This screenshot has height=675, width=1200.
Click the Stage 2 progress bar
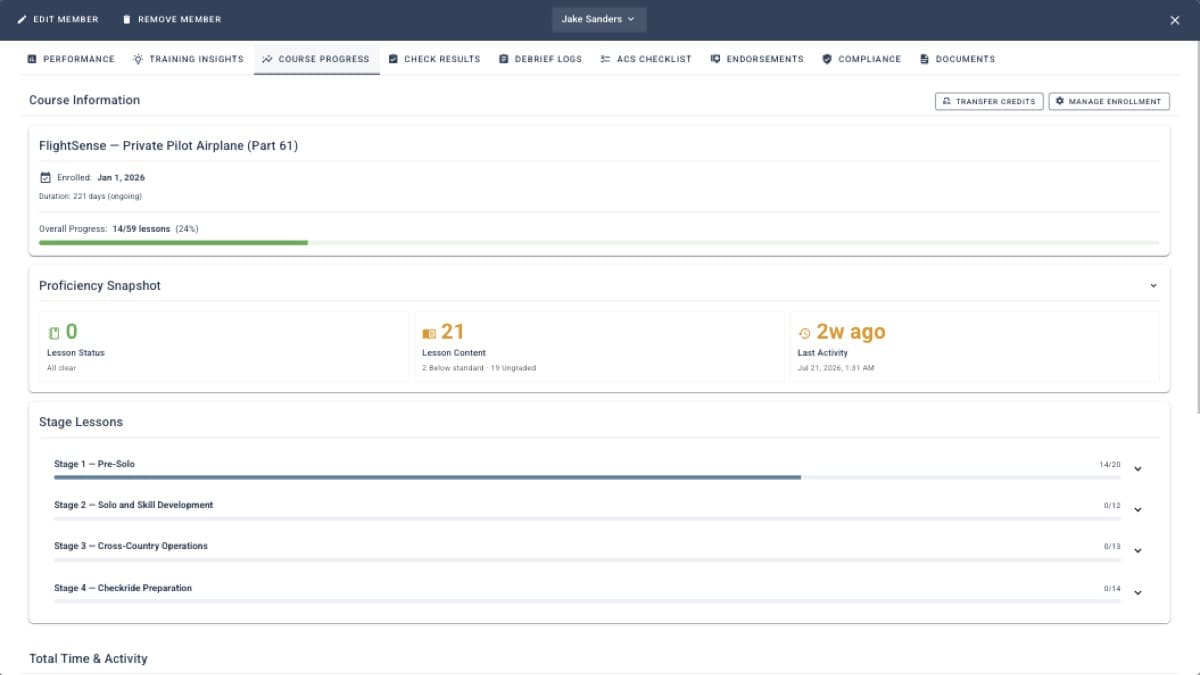pos(587,518)
